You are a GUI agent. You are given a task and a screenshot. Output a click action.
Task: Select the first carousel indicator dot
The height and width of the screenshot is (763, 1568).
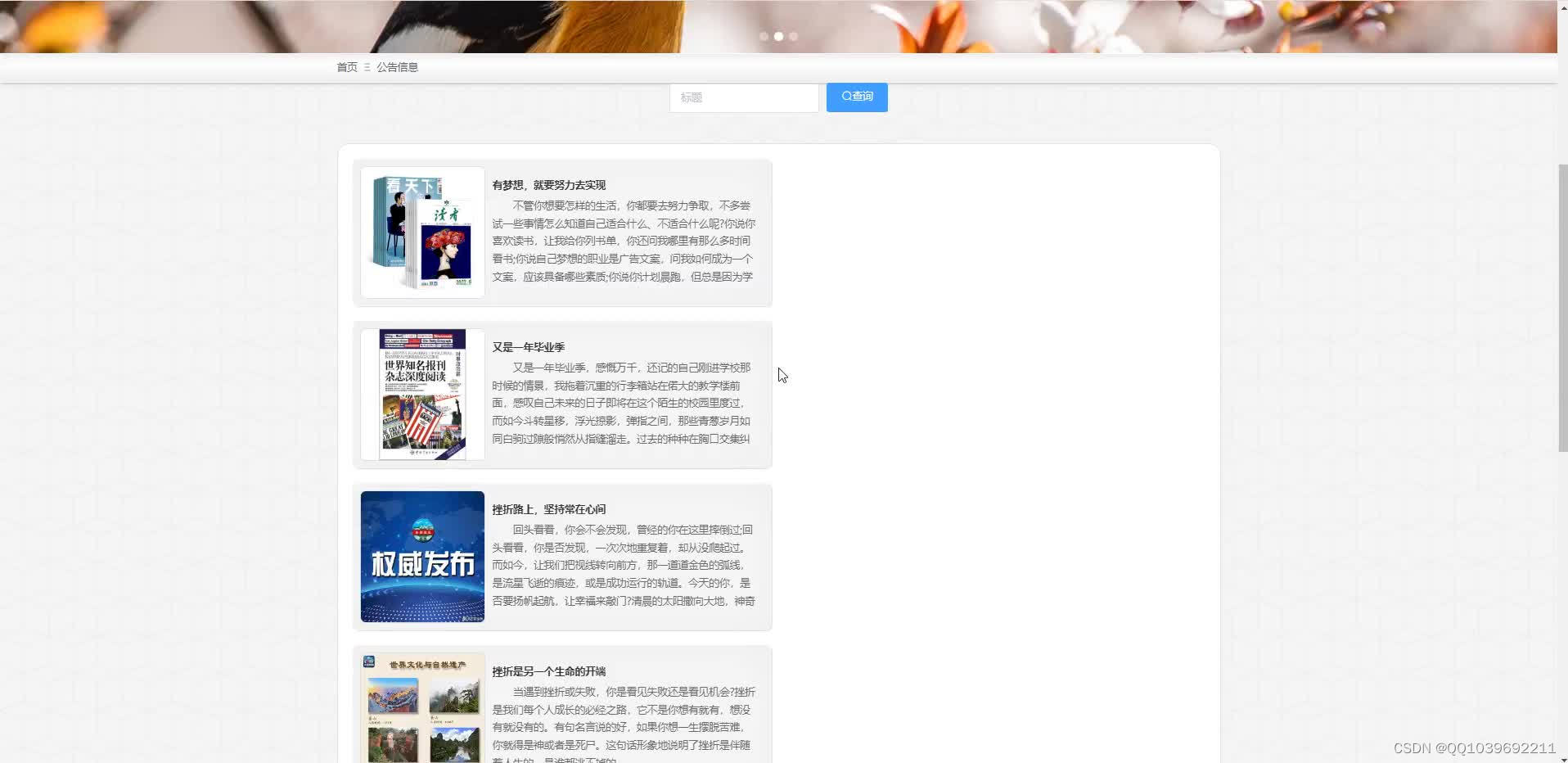(764, 36)
